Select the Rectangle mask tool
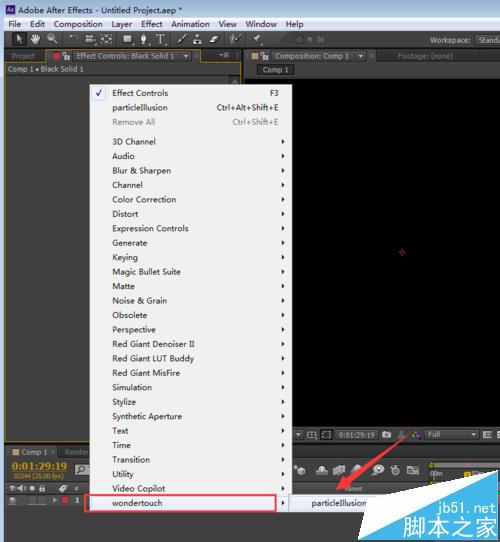 point(128,39)
